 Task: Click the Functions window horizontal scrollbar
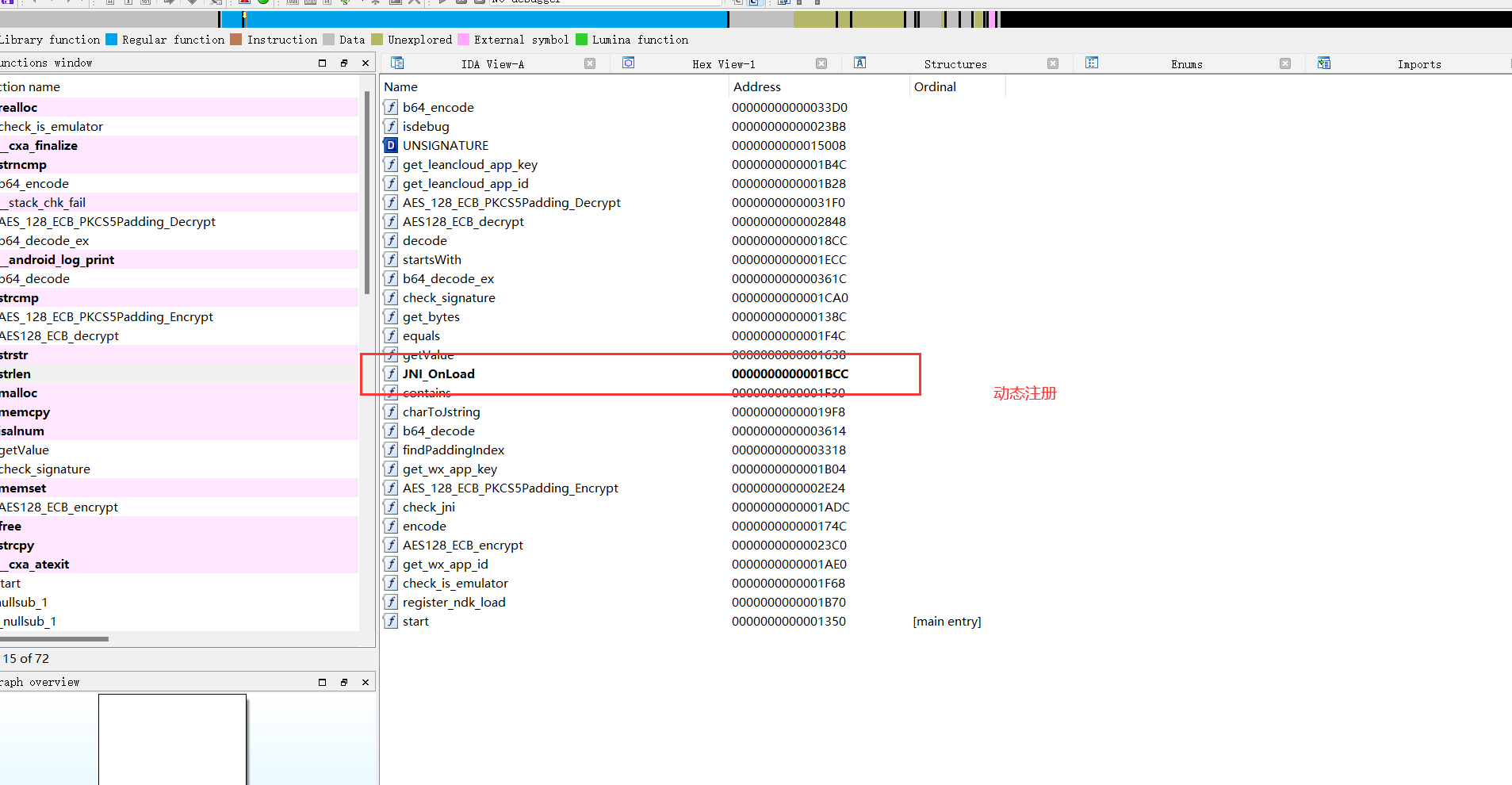pos(54,638)
